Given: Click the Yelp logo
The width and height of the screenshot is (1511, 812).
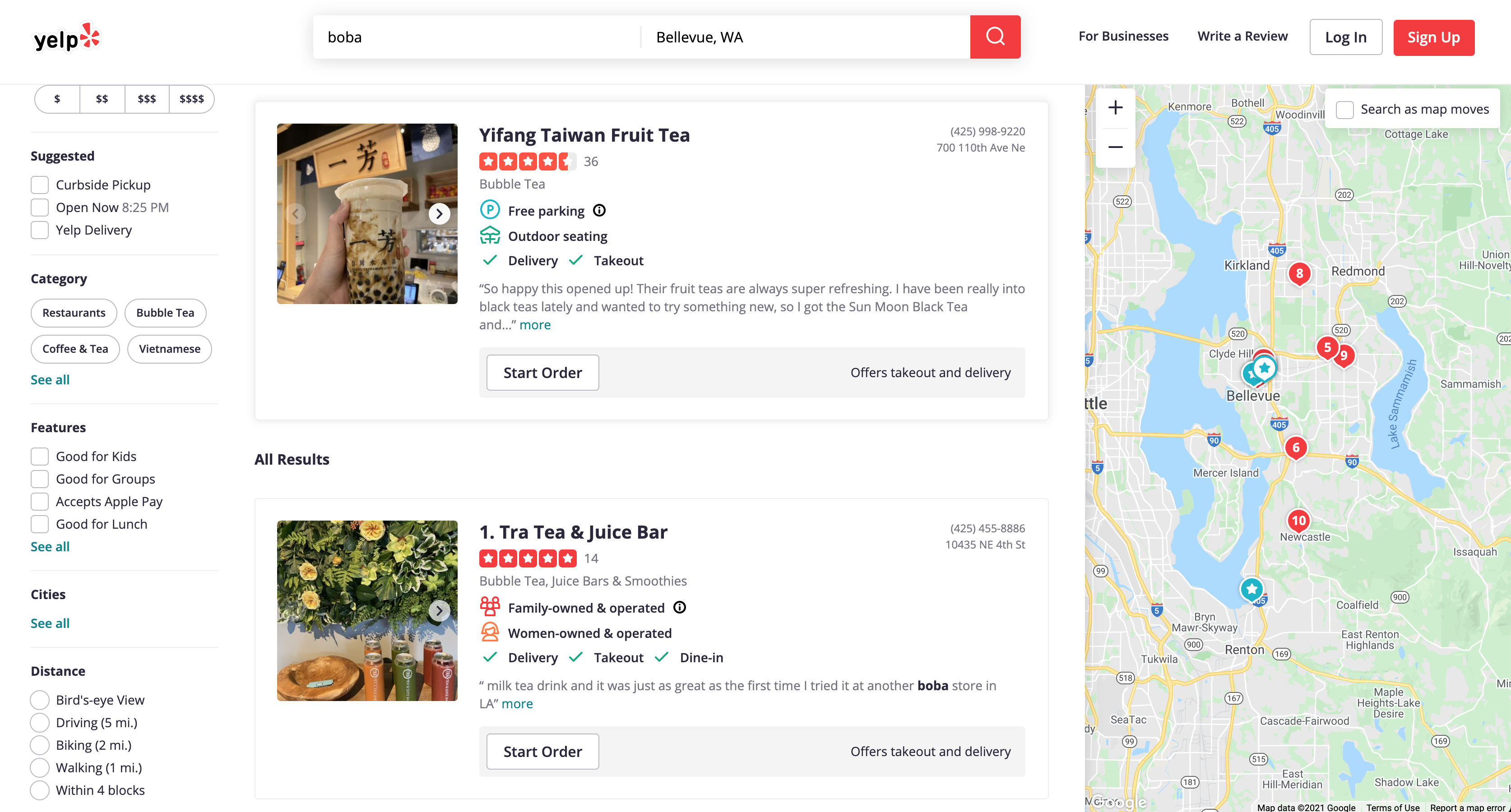Looking at the screenshot, I should [x=67, y=38].
